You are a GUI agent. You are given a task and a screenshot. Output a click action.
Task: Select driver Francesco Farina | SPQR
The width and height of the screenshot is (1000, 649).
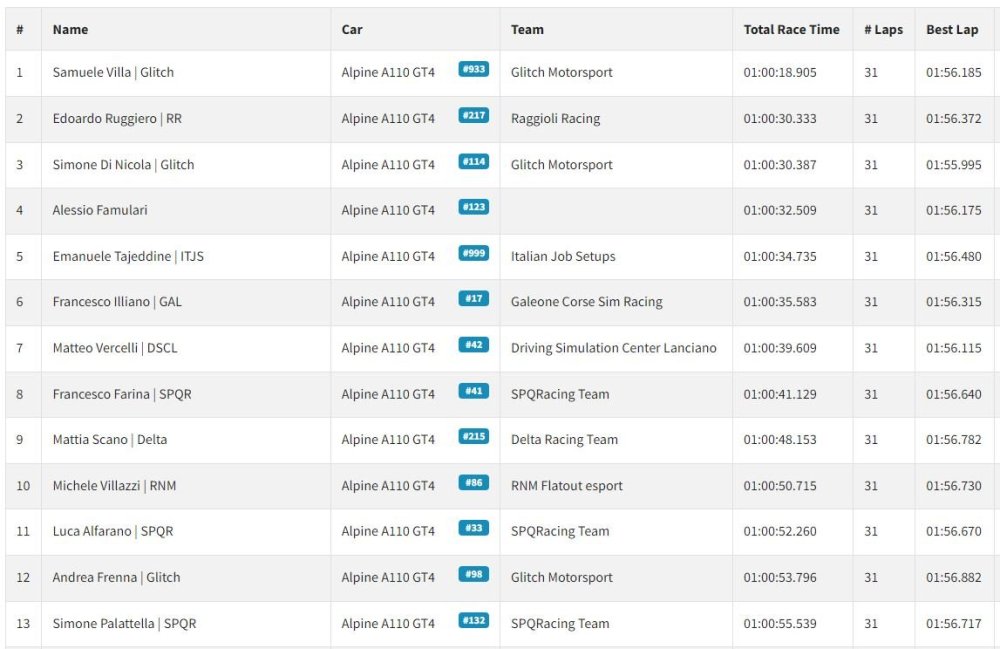click(x=122, y=394)
